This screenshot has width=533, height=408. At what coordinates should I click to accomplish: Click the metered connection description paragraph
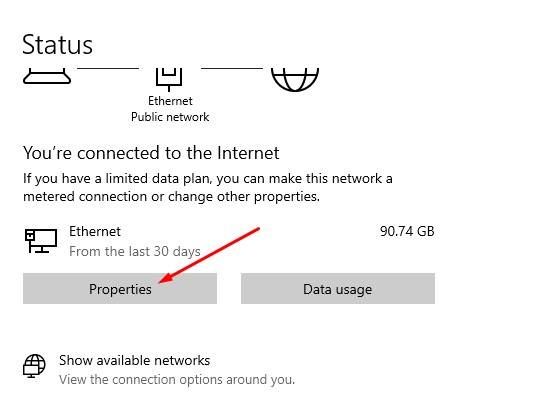(x=208, y=187)
